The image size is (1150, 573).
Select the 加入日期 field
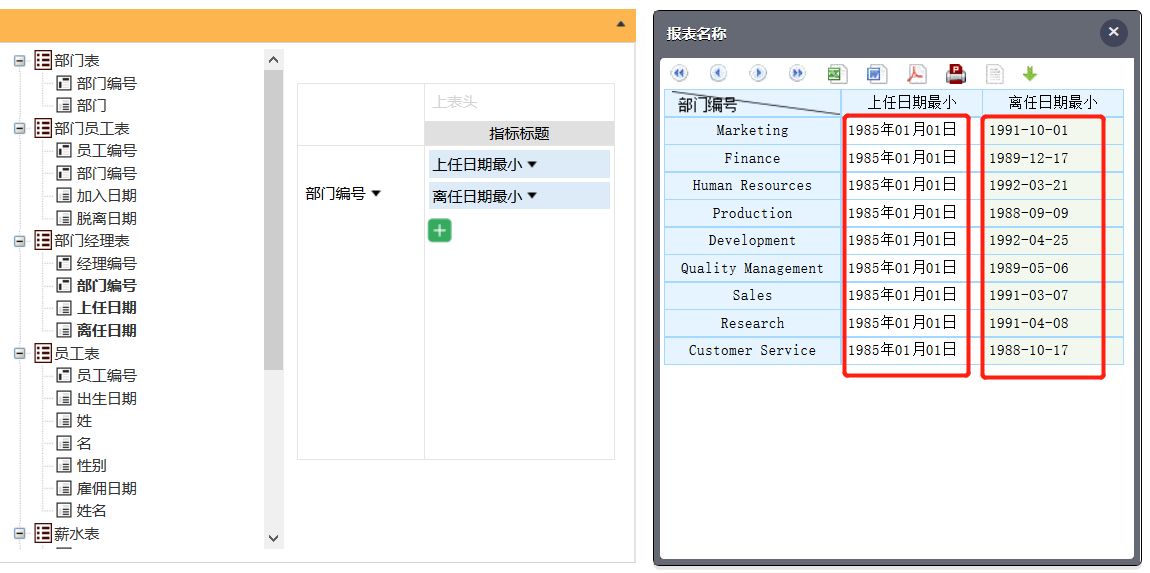click(106, 196)
